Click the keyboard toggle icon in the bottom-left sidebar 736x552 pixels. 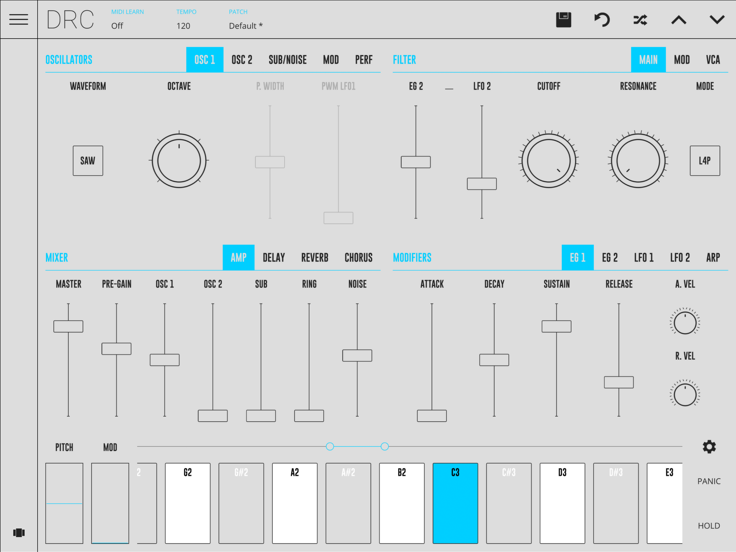point(19,532)
